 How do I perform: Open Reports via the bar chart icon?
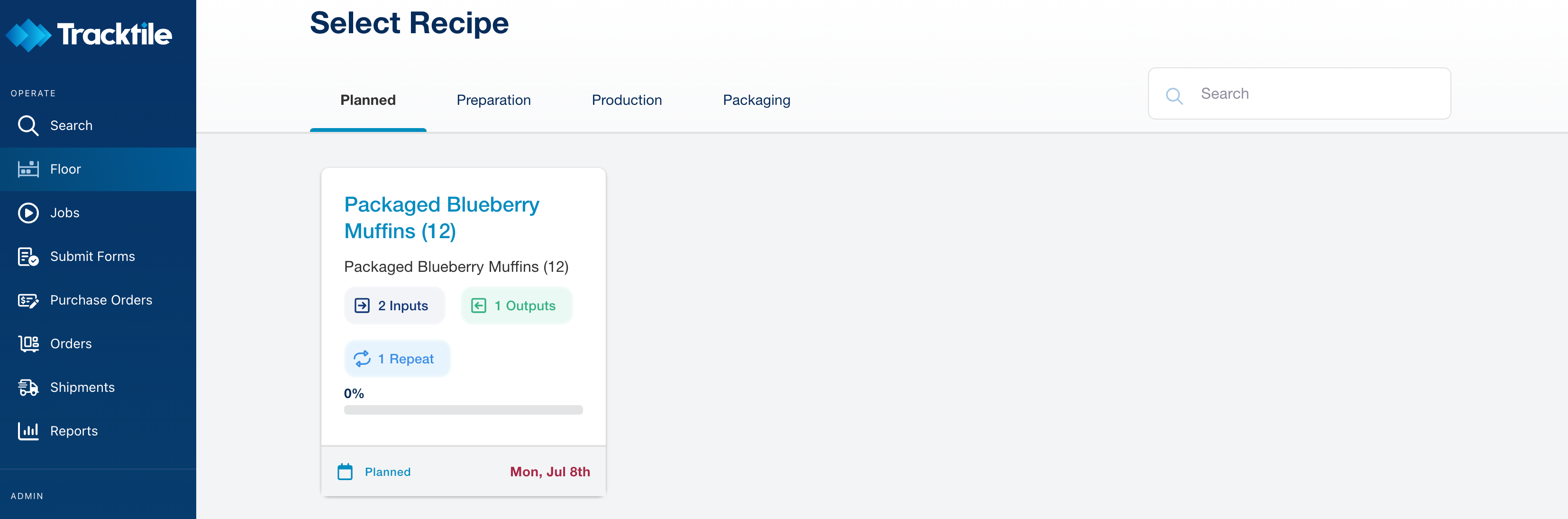(28, 431)
